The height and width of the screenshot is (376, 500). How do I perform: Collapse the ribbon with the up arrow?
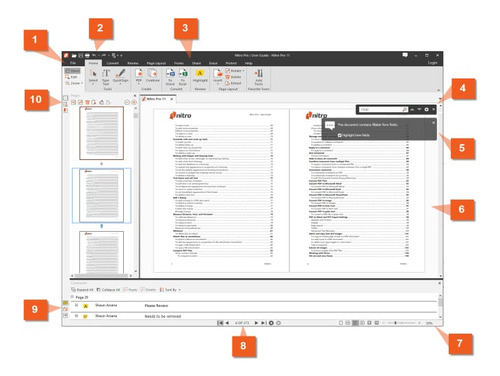click(438, 90)
